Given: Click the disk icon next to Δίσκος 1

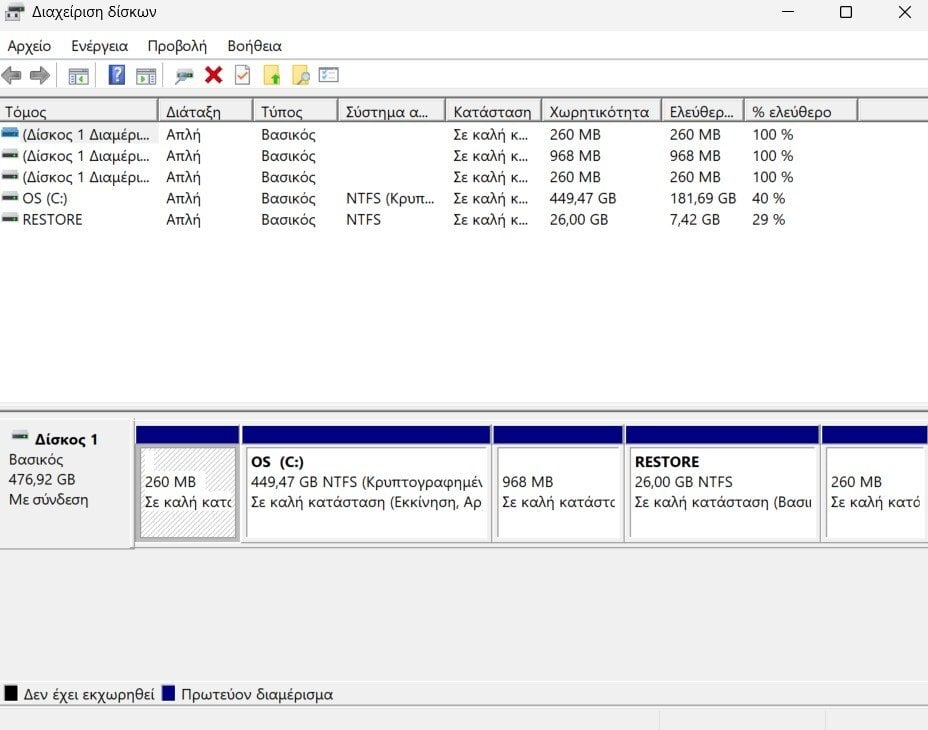Looking at the screenshot, I should tap(20, 437).
